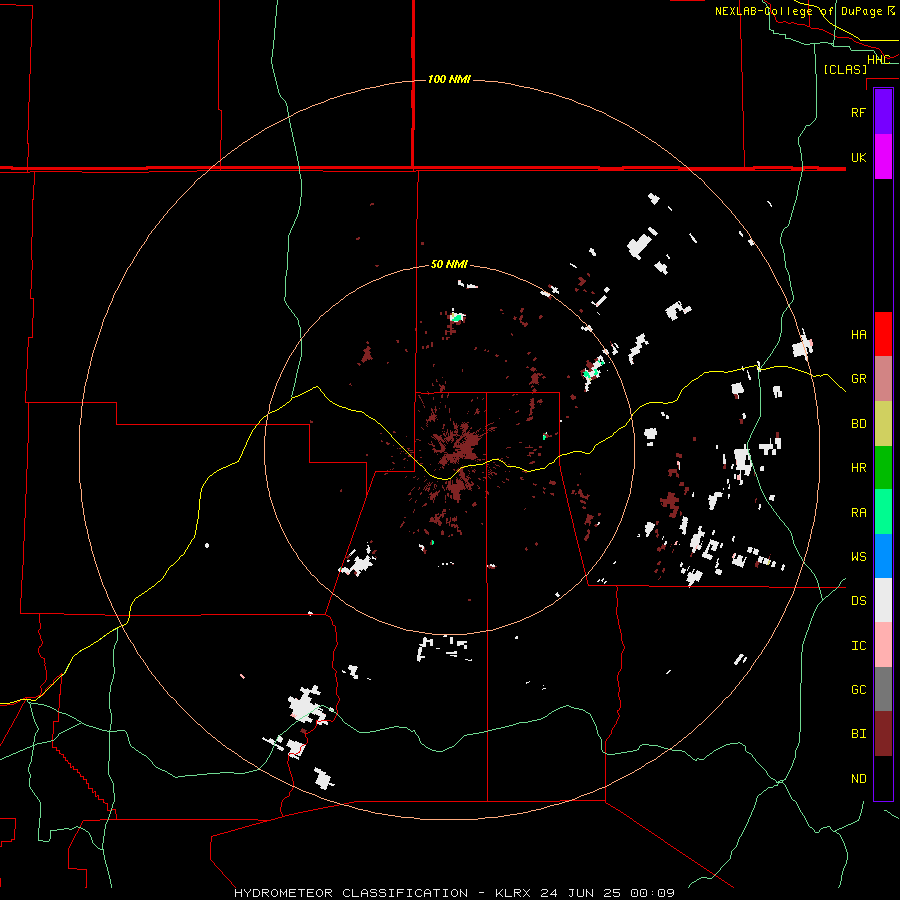Click the HA red legend swatch

click(x=883, y=334)
